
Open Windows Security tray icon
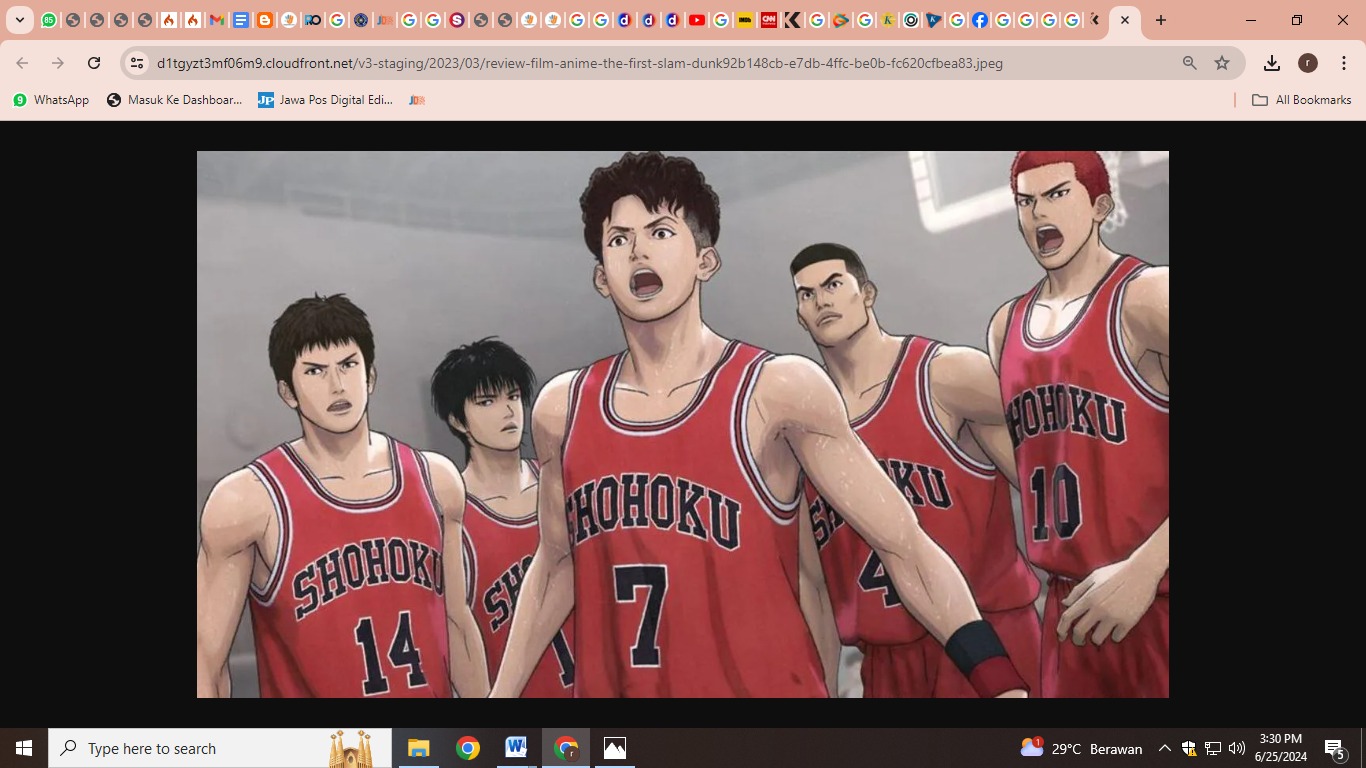pyautogui.click(x=1189, y=748)
